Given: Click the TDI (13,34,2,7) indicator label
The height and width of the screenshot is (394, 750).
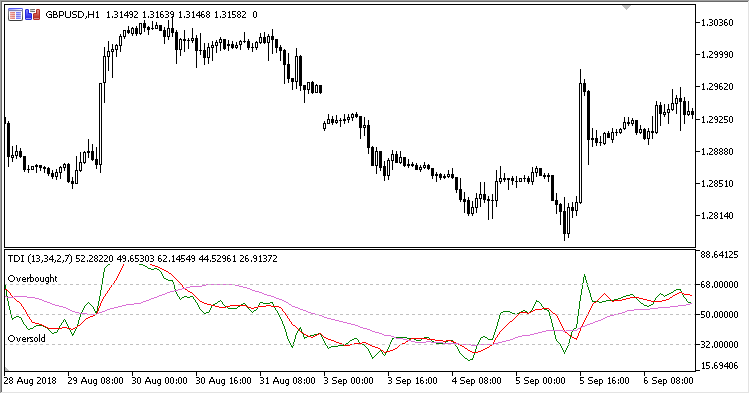Looking at the screenshot, I should click(x=40, y=259).
